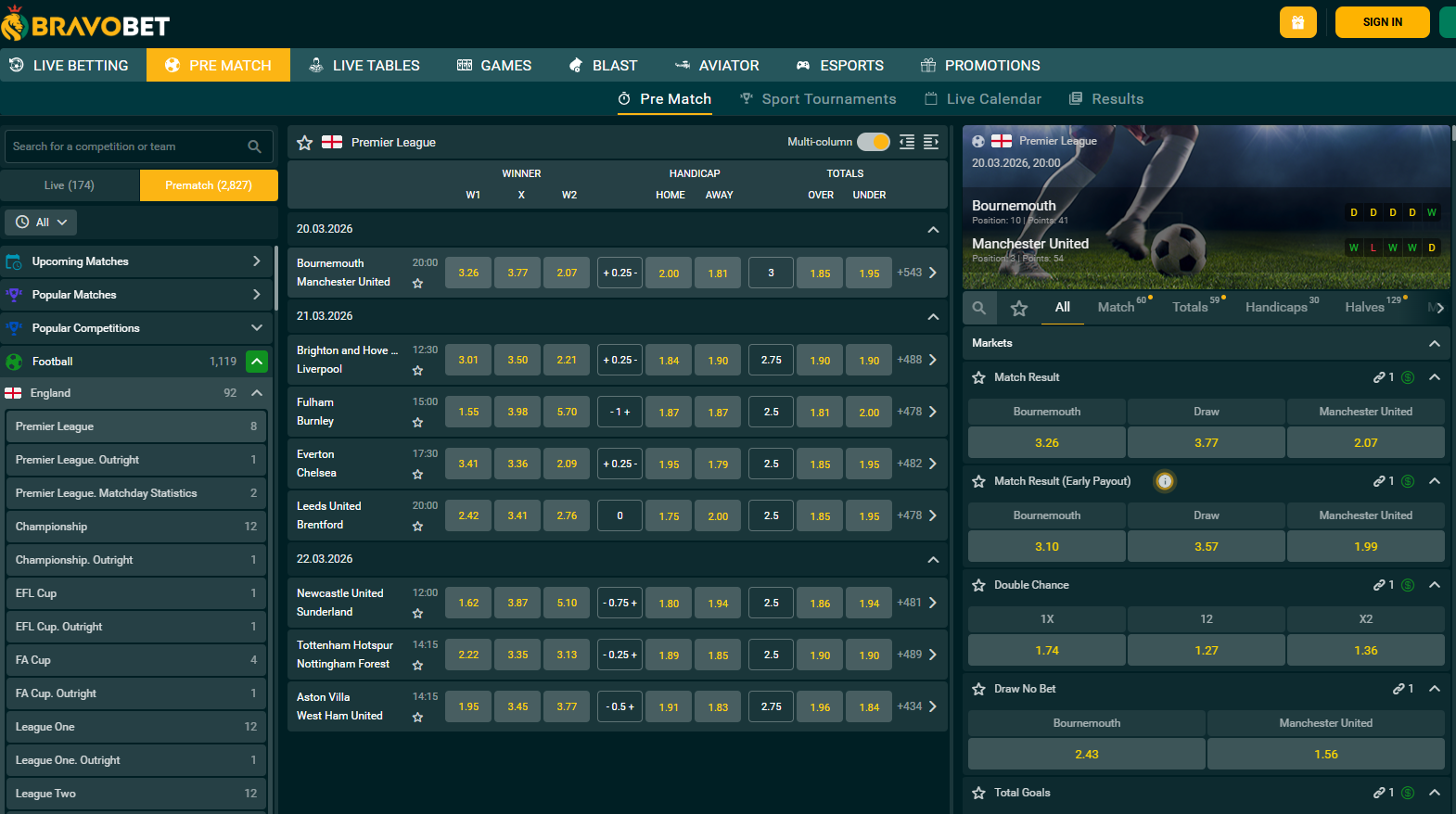Click search icon in competition search box
This screenshot has width=1456, height=814.
254,146
